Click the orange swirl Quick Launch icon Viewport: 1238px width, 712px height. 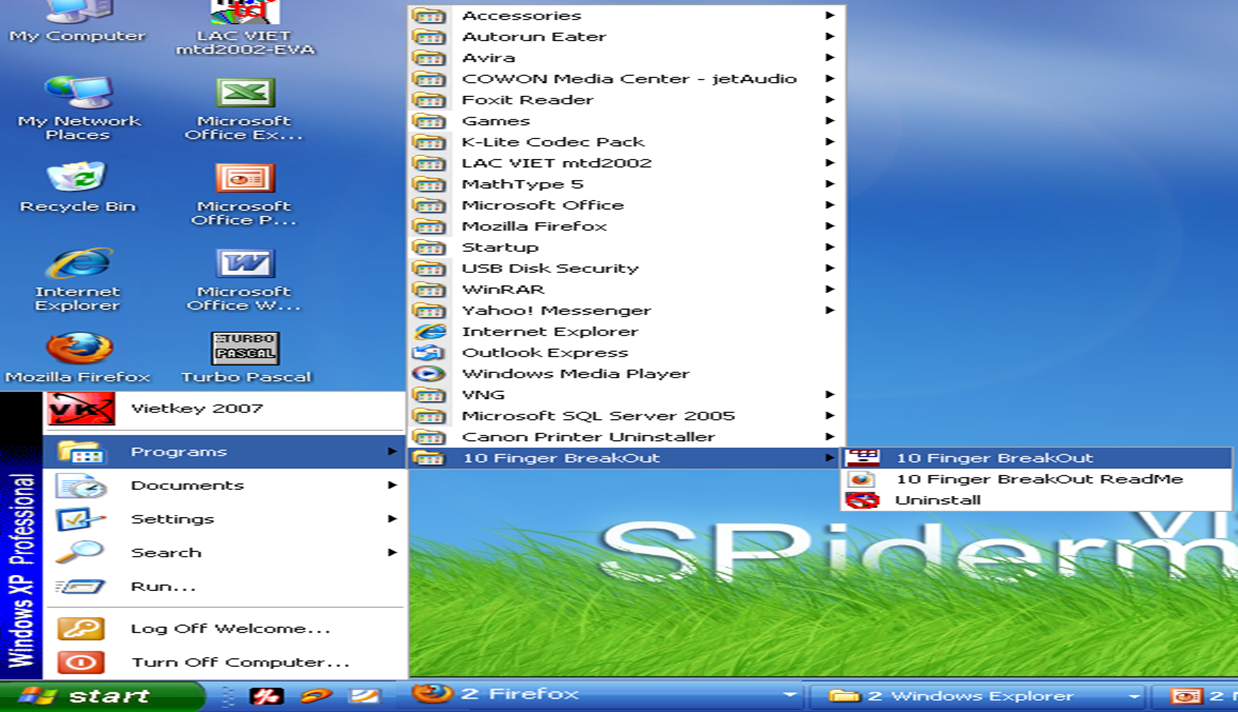click(x=316, y=696)
